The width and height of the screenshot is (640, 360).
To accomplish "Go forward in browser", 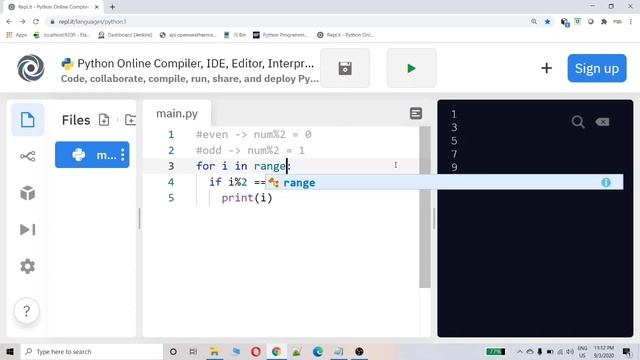I will 22,22.
